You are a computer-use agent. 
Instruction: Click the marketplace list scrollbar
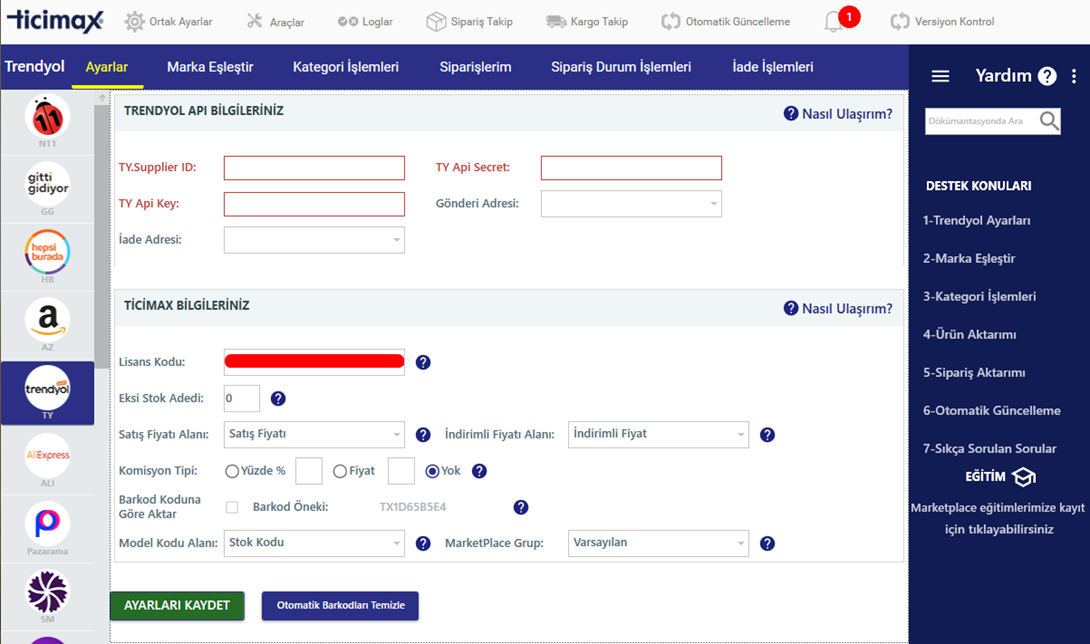coord(102,236)
